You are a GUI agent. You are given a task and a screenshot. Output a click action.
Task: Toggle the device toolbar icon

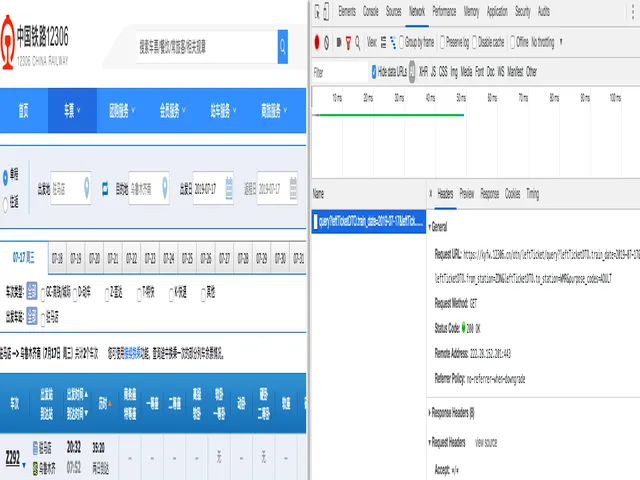click(x=328, y=12)
